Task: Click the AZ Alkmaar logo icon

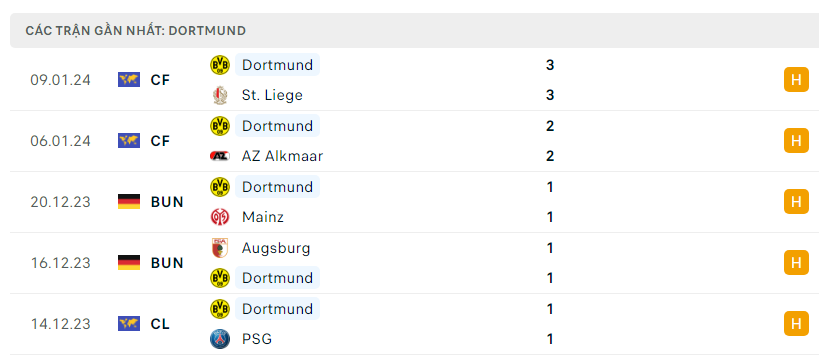Action: click(220, 156)
